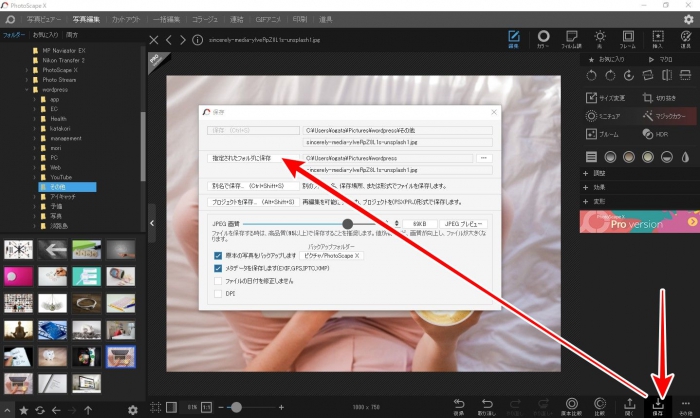The image size is (700, 418).
Task: Select ブルーム bloom effect
Action: point(602,134)
